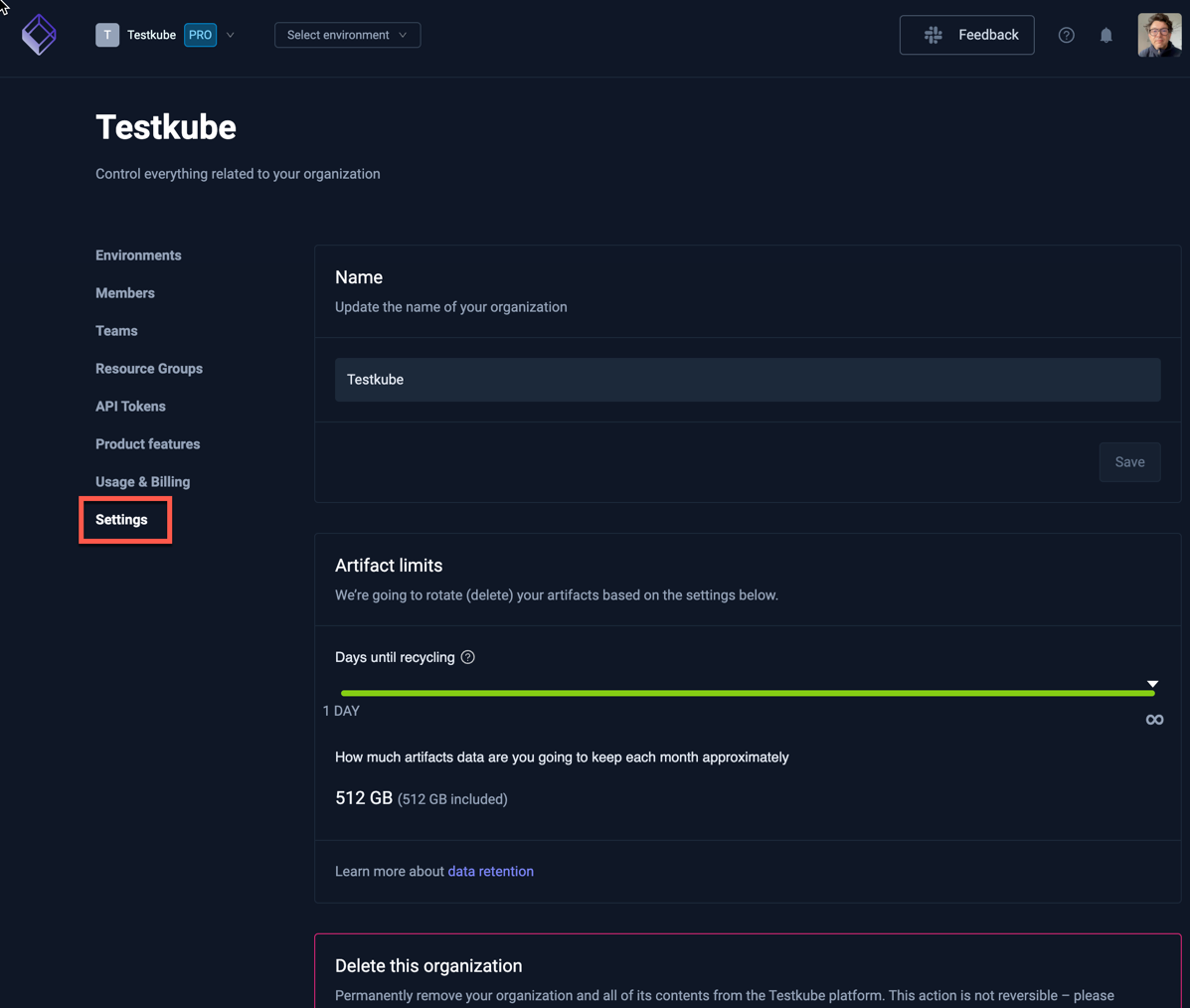Image resolution: width=1190 pixels, height=1008 pixels.
Task: Click the T organization avatar icon
Action: click(x=107, y=35)
